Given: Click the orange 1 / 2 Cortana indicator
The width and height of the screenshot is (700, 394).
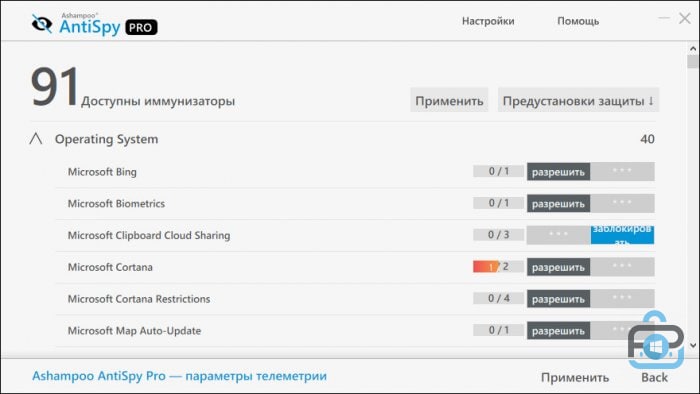Looking at the screenshot, I should (498, 266).
